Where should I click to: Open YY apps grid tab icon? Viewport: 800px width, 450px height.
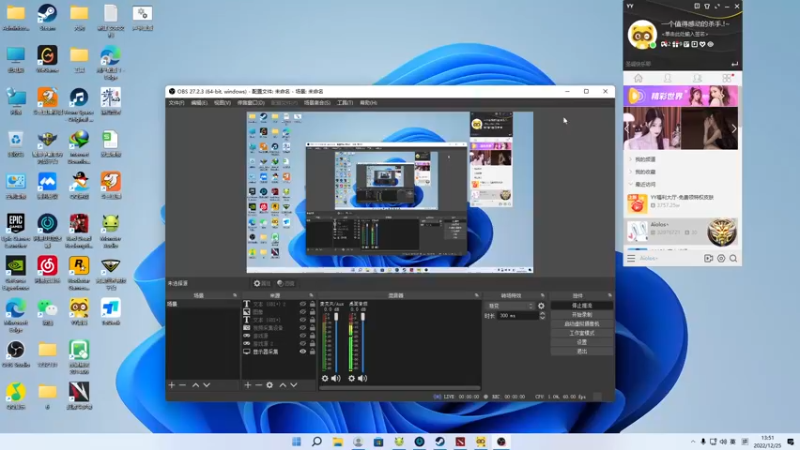(727, 78)
